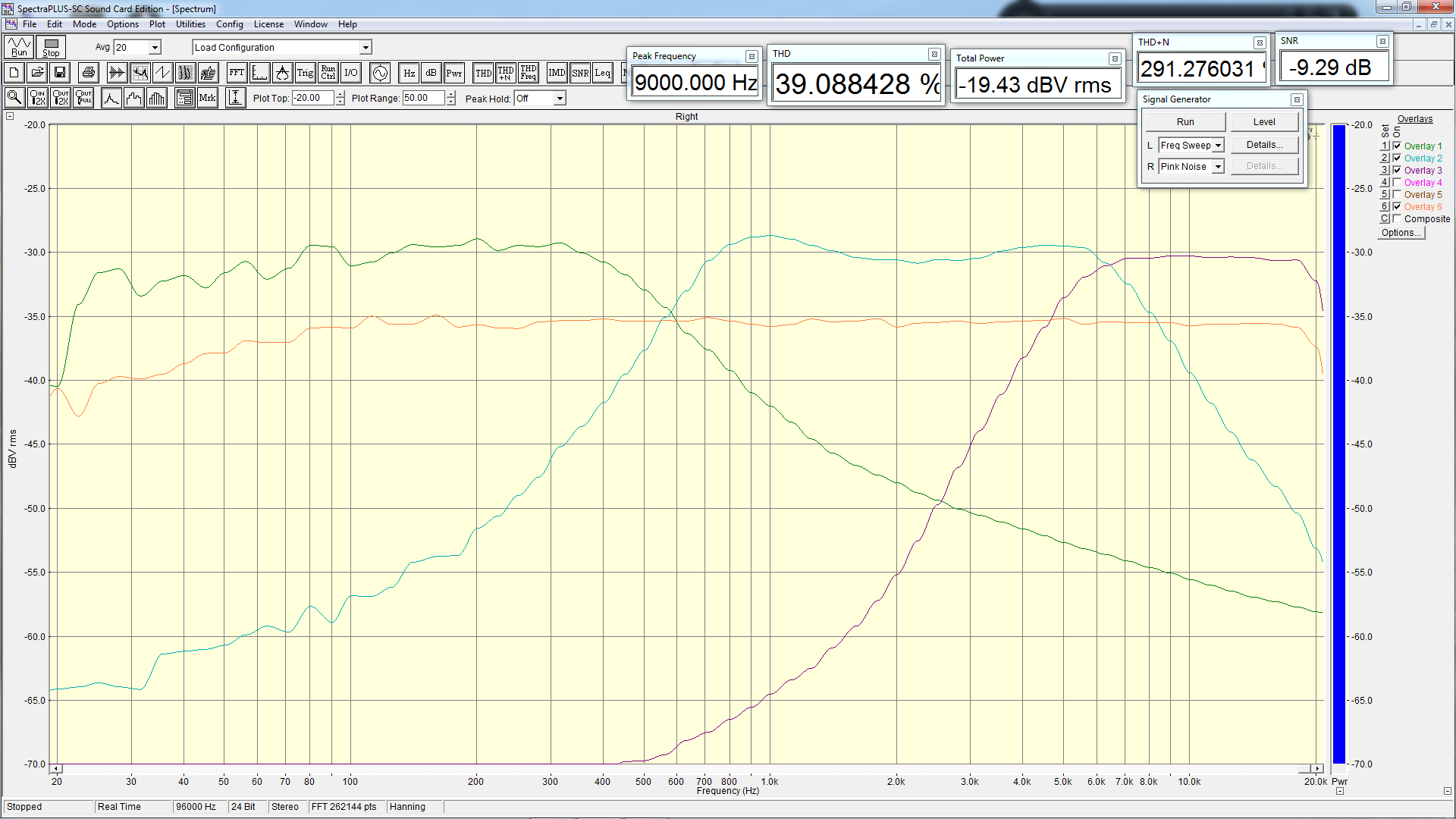Viewport: 1456px width, 819px height.
Task: Click the Plot Range input field
Action: click(423, 98)
